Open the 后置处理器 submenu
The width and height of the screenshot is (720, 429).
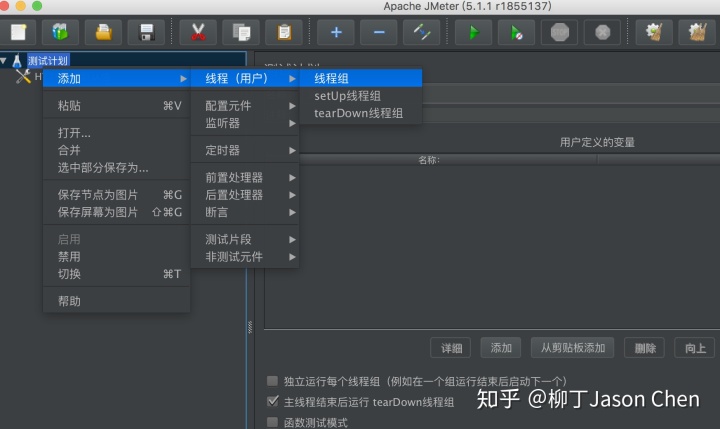[x=245, y=195]
